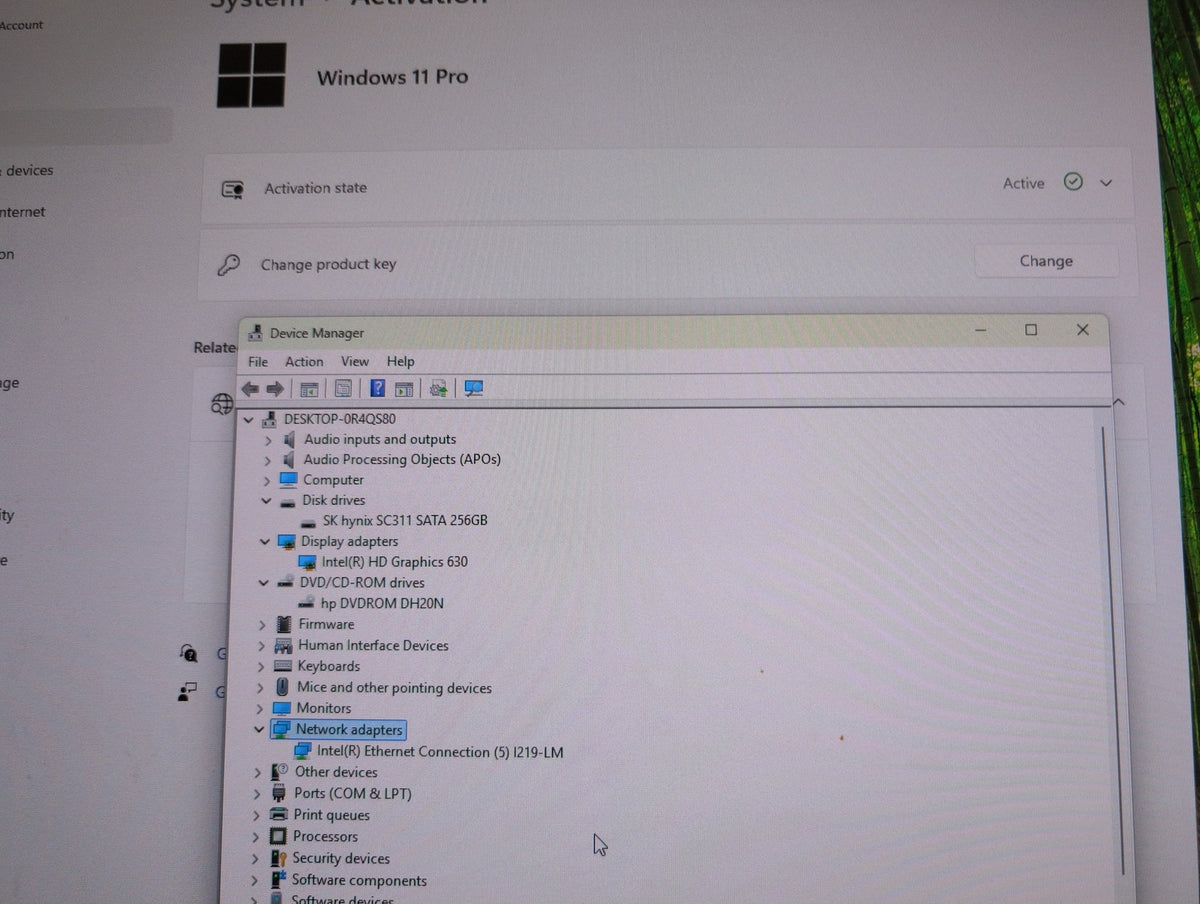Click the Security devices key icon
This screenshot has width=1200, height=904.
pos(278,859)
